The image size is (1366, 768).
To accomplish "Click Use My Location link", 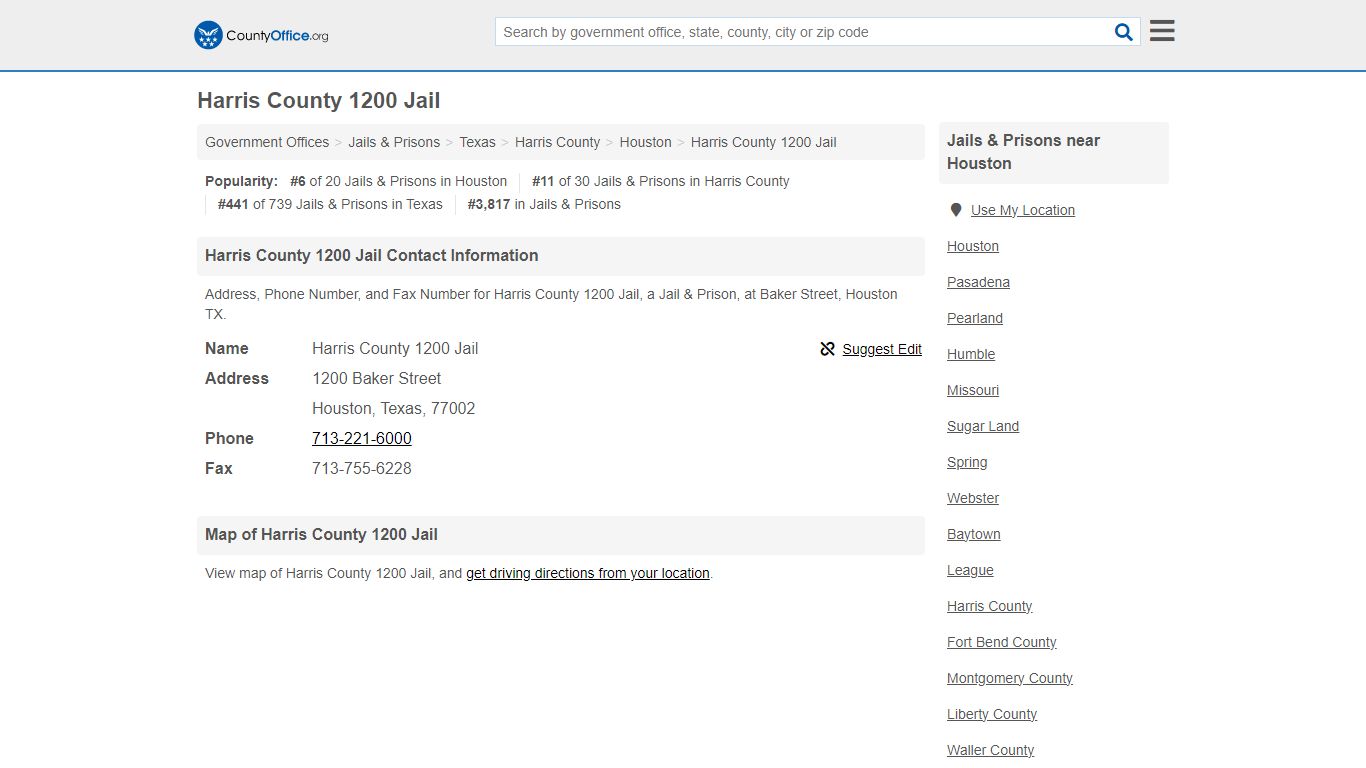I will tap(1023, 210).
